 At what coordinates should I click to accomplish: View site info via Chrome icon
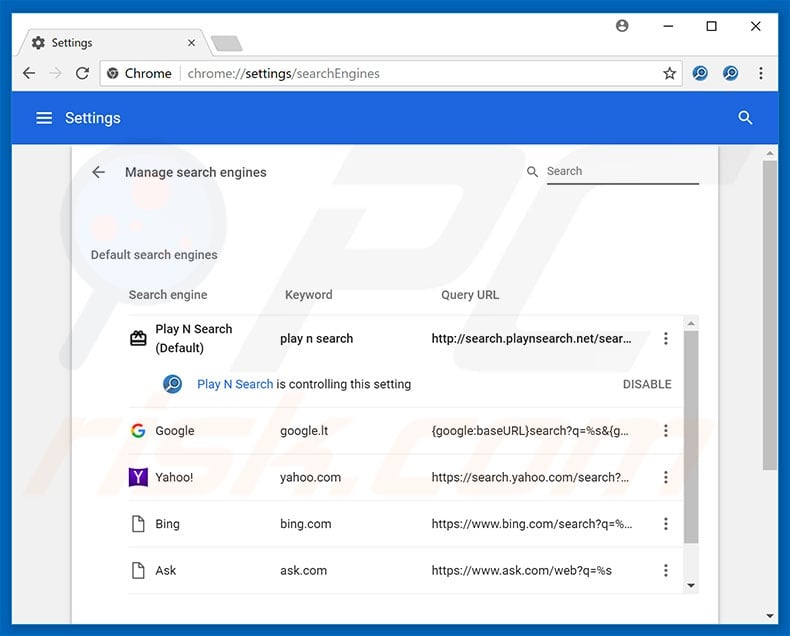(113, 74)
